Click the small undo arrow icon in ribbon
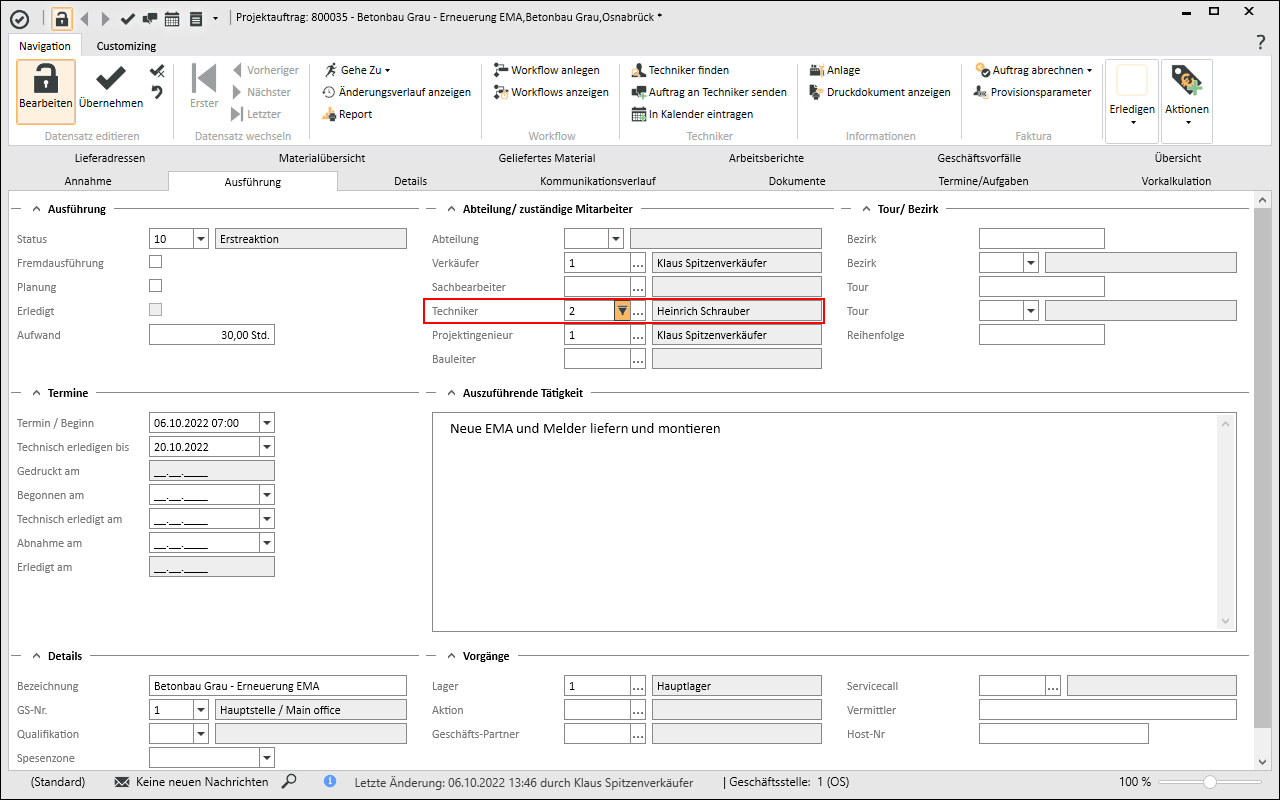This screenshot has height=800, width=1280. pyautogui.click(x=157, y=93)
